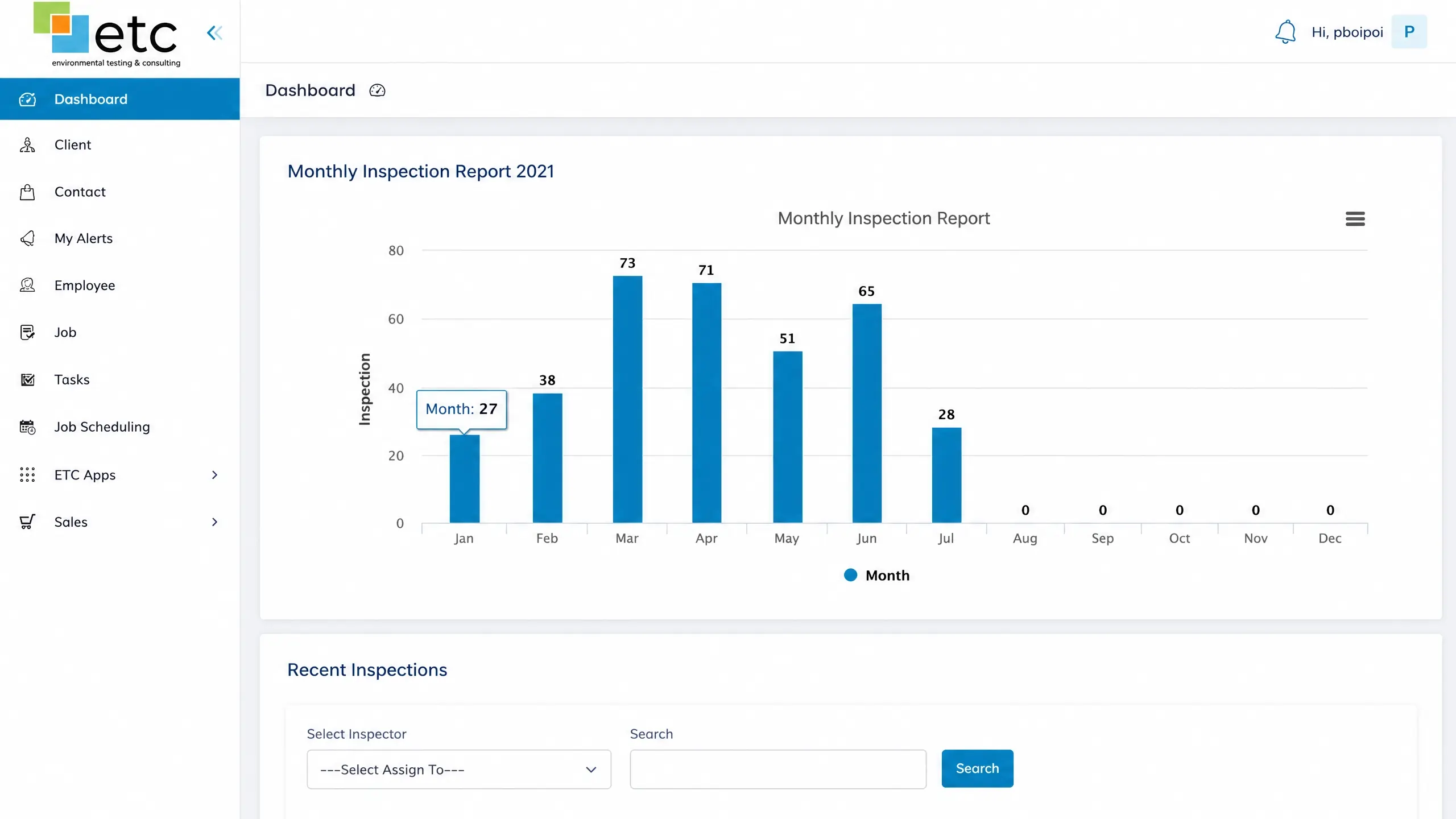Click the Aug axis label
This screenshot has width=1456, height=819.
(x=1025, y=538)
